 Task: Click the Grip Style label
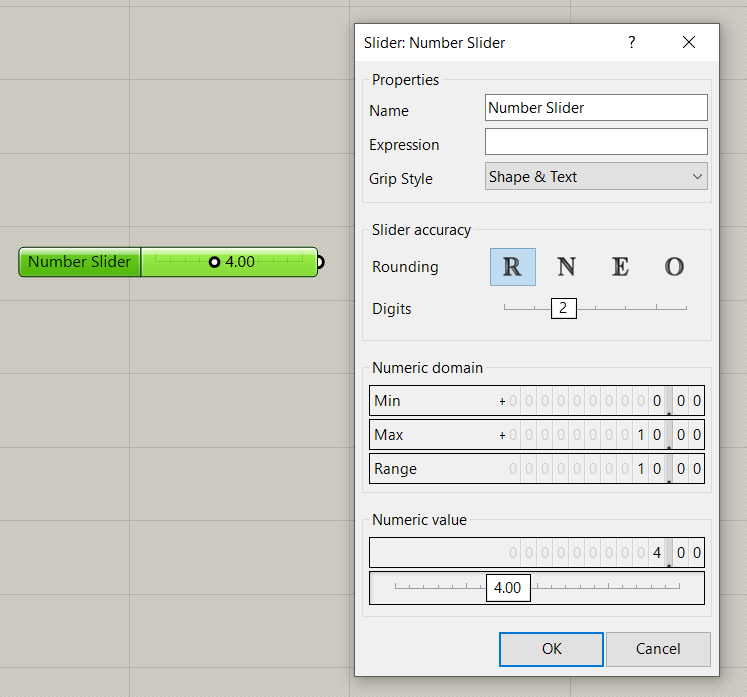401,179
